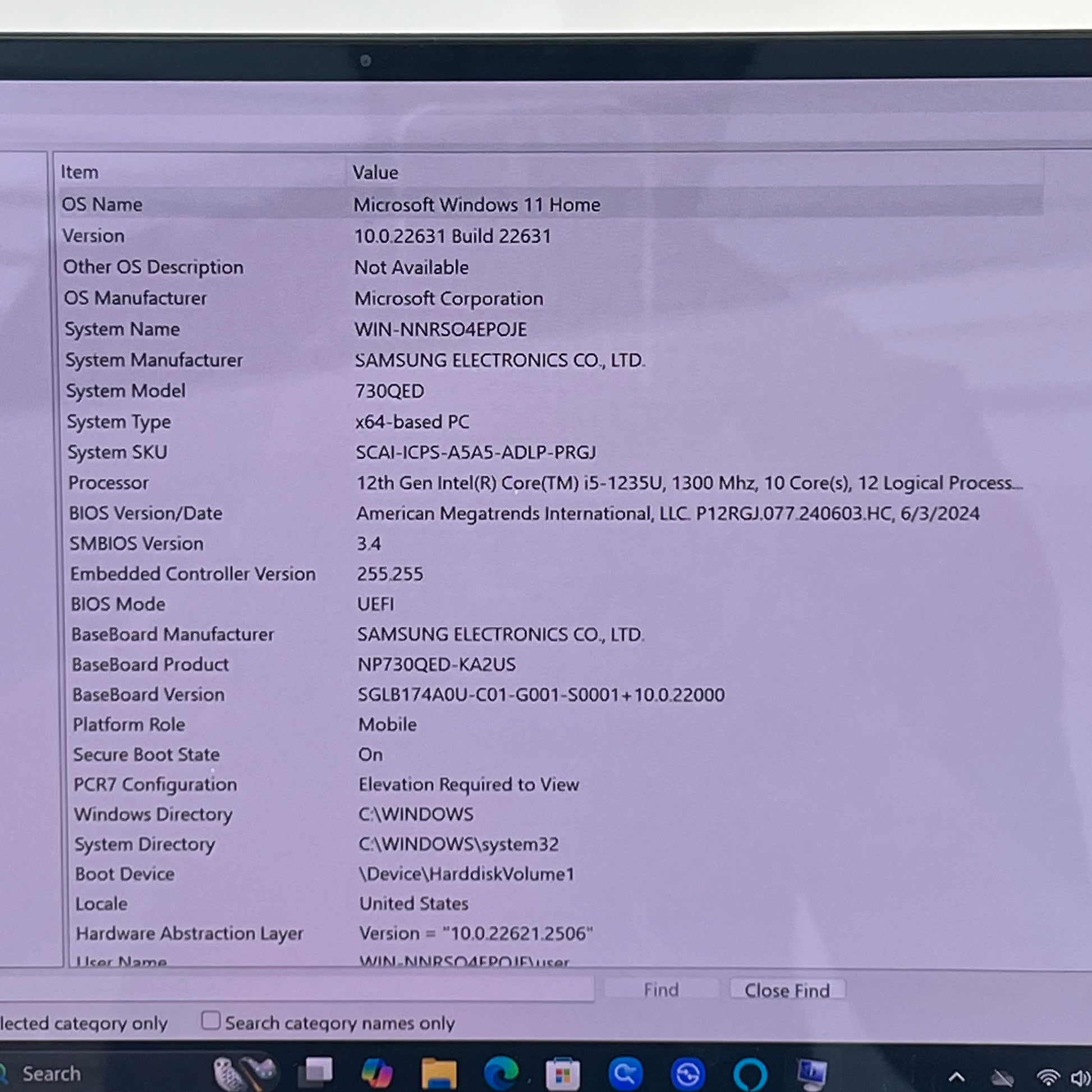Click the 730QED model value
1092x1092 pixels.
tap(389, 391)
